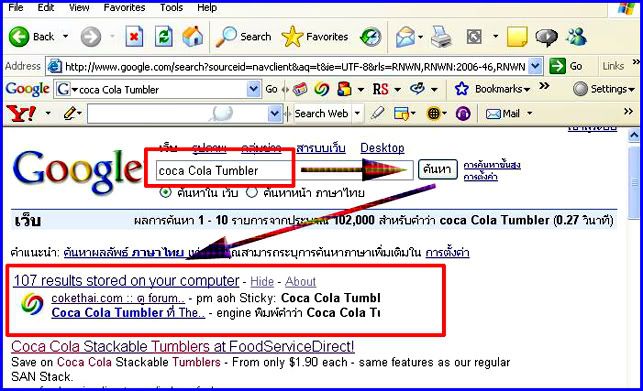Image resolution: width=643 pixels, height=391 pixels.
Task: Click the RS icon in Google toolbar
Action: pos(380,89)
